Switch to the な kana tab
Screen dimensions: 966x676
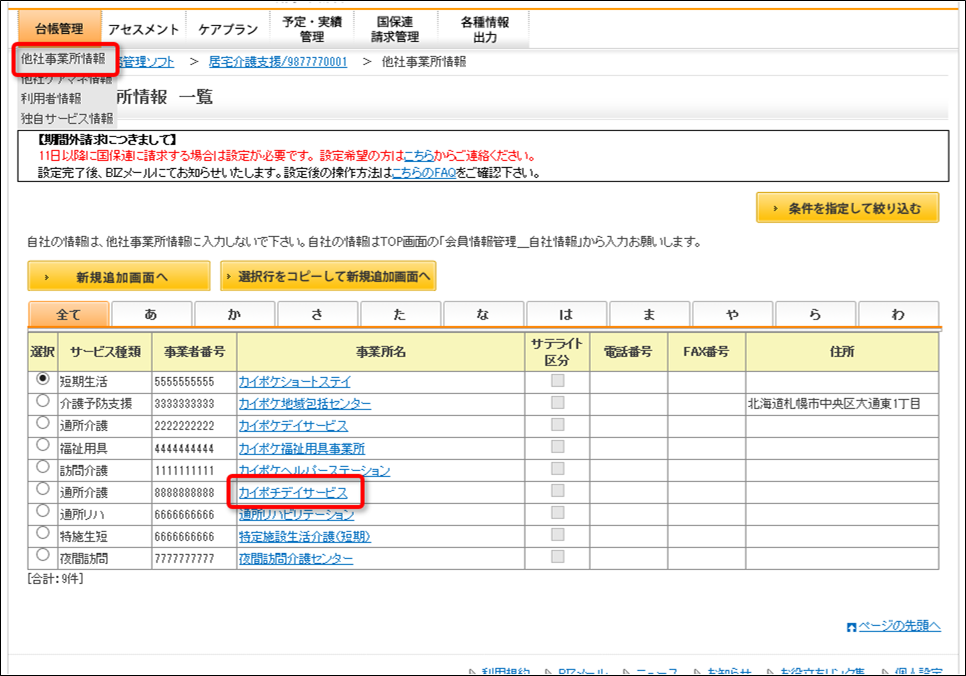coord(483,314)
